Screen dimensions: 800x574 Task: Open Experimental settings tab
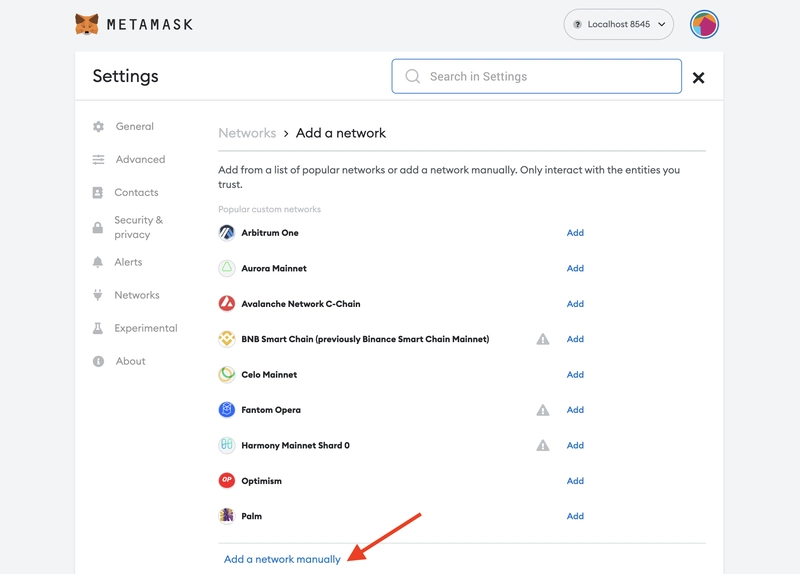[x=146, y=328]
